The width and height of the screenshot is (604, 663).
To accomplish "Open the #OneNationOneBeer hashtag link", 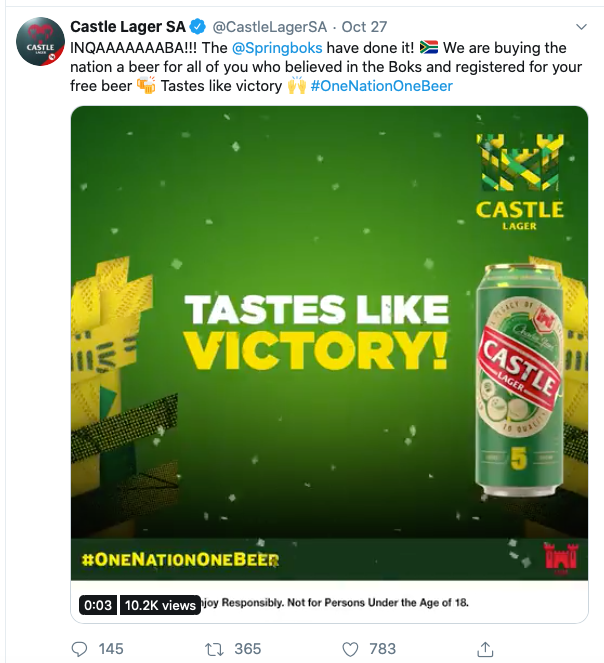I will coord(381,86).
